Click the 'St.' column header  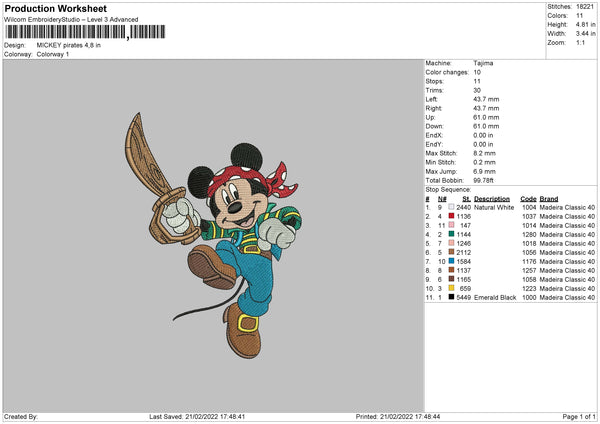(466, 199)
